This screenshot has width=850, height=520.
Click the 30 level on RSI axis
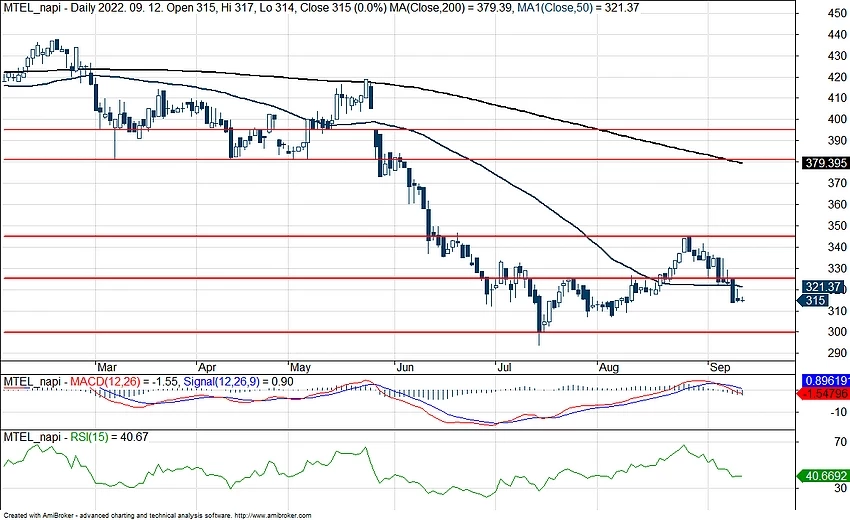(840, 488)
